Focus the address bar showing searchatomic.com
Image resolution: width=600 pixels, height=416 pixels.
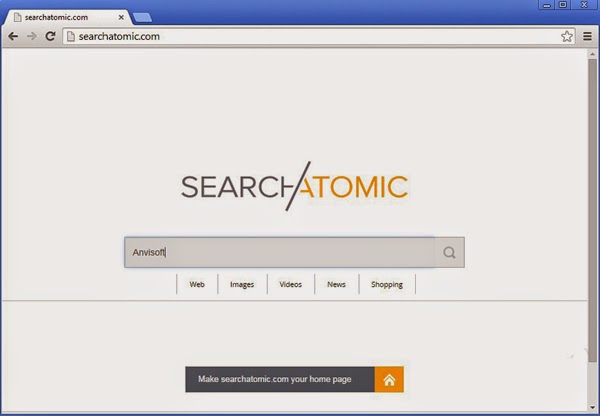click(319, 36)
